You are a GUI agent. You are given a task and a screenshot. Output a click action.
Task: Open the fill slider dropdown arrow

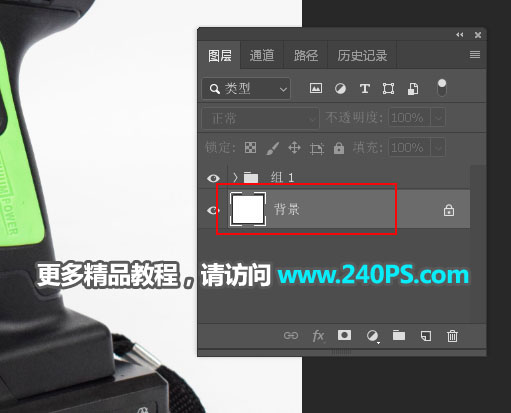(438, 147)
